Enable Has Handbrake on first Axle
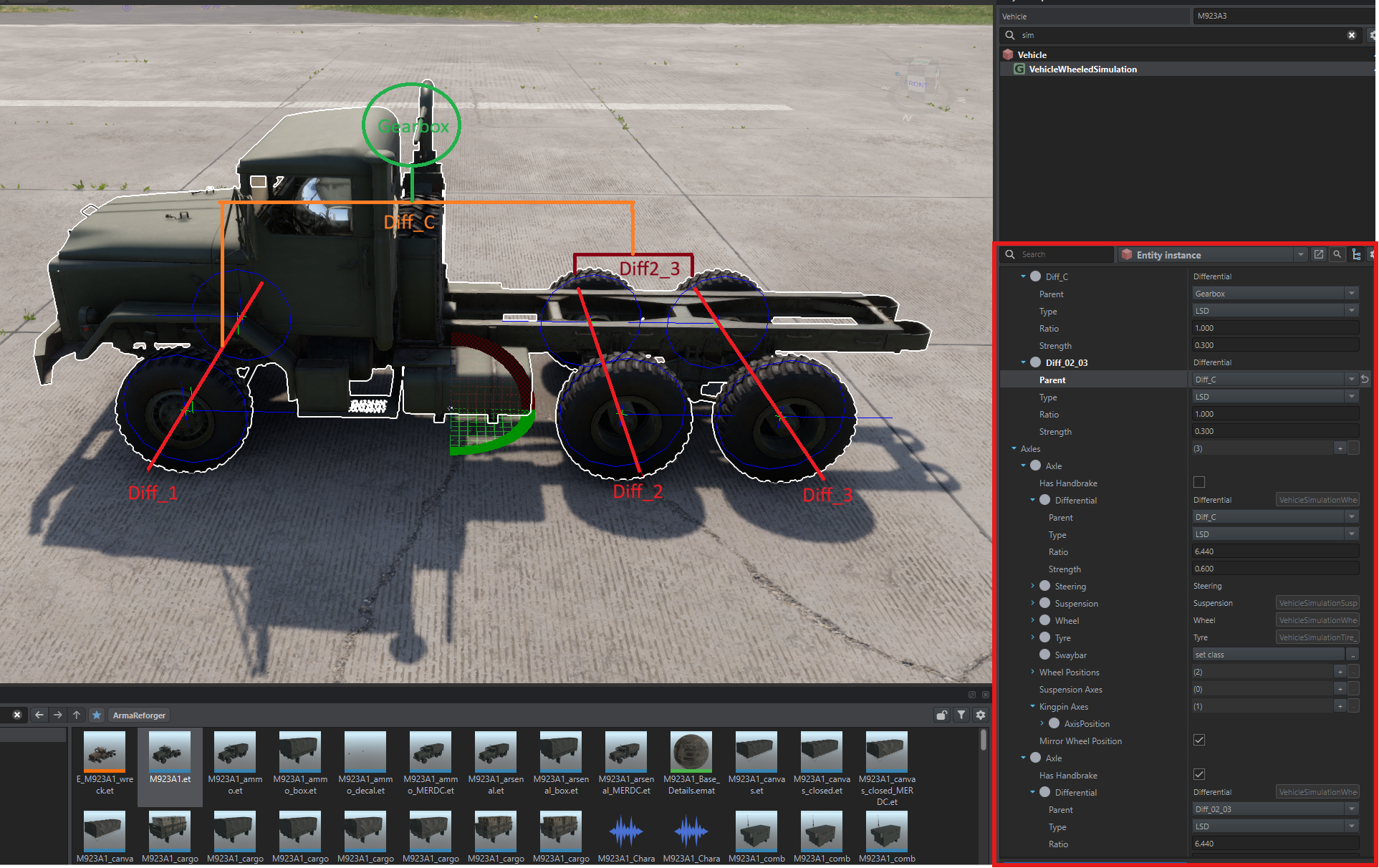1379x868 pixels. point(1199,483)
